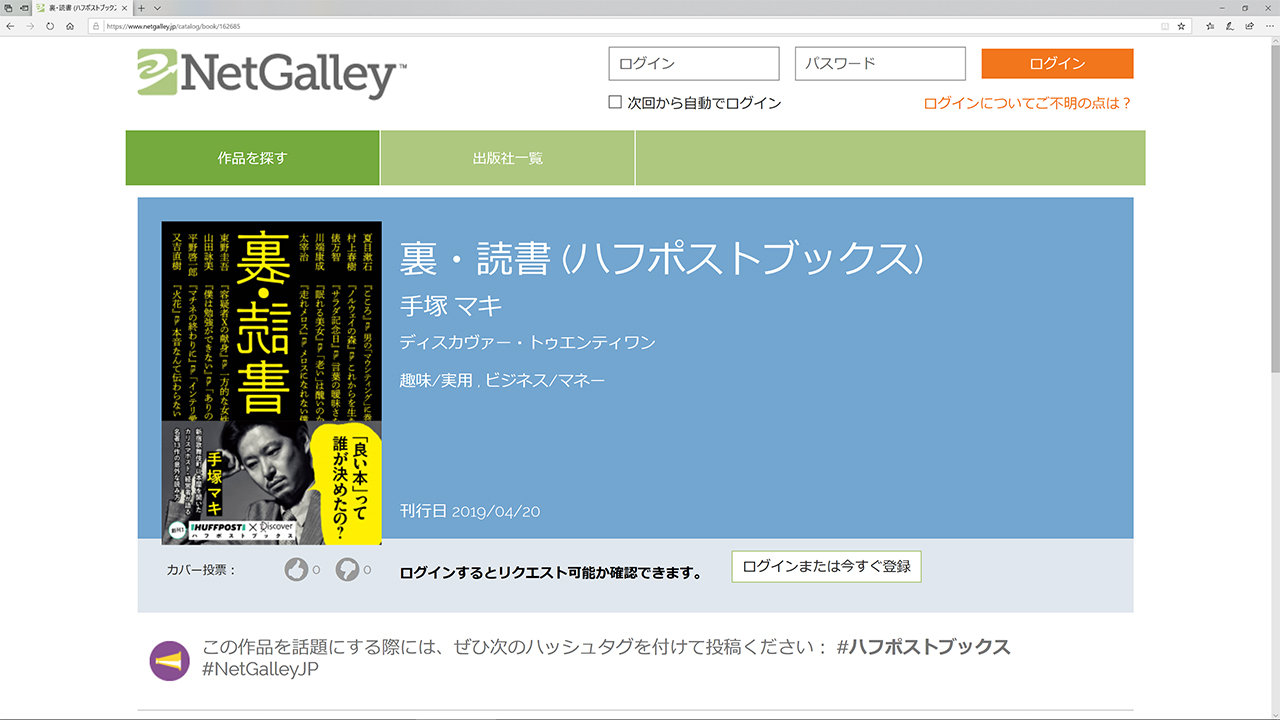Add this page to favorites

pyautogui.click(x=1181, y=26)
